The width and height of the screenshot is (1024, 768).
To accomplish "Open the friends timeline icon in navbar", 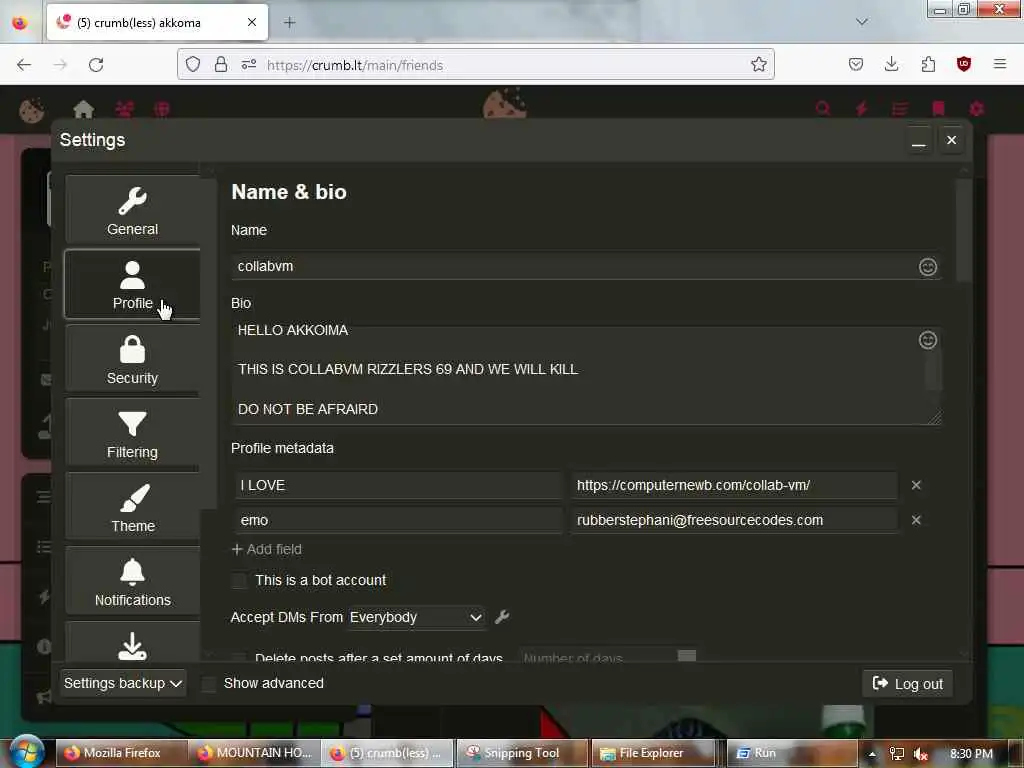I will pos(123,109).
